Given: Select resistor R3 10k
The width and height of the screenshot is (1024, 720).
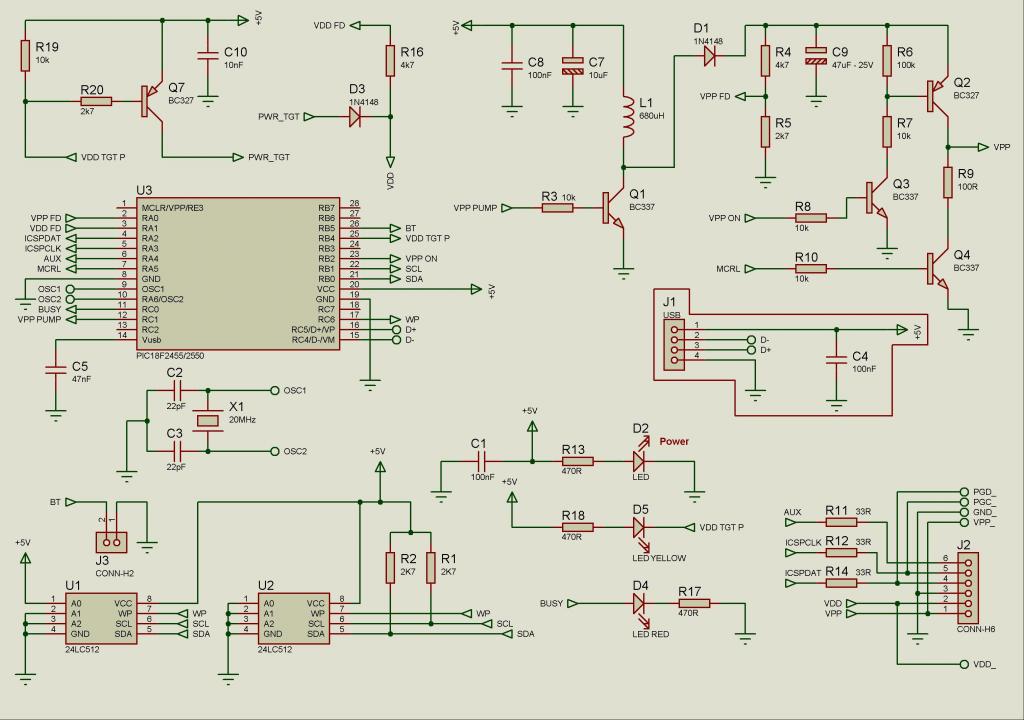Looking at the screenshot, I should 557,208.
